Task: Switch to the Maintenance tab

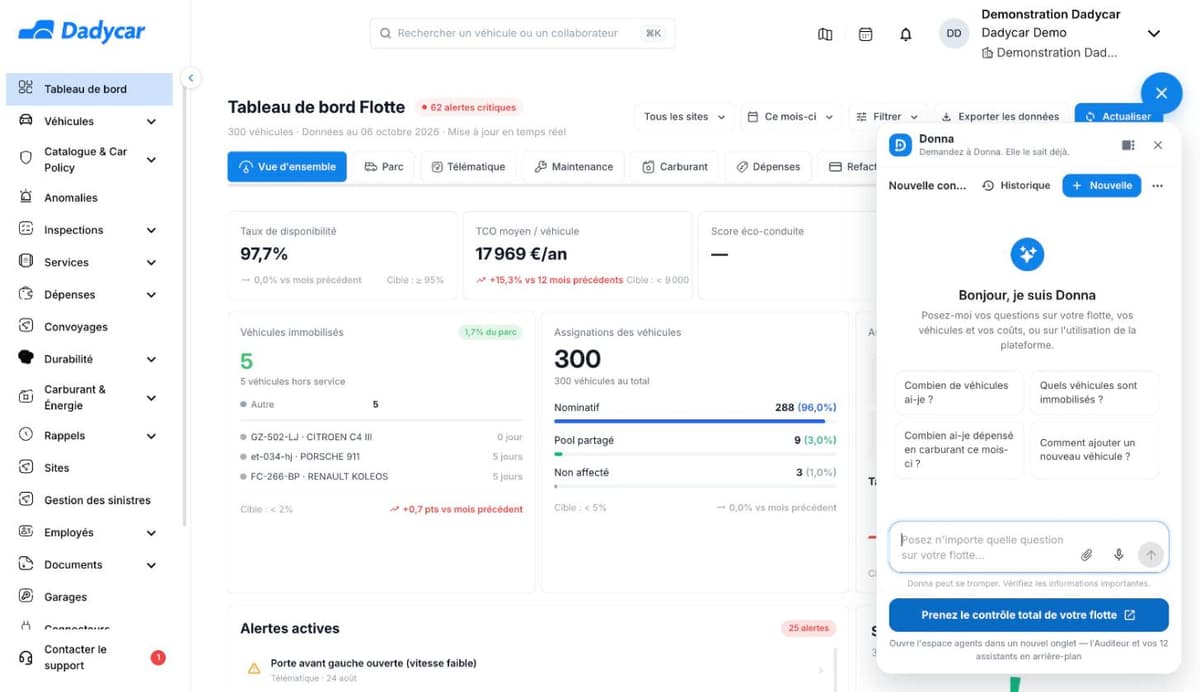Action: click(x=573, y=167)
